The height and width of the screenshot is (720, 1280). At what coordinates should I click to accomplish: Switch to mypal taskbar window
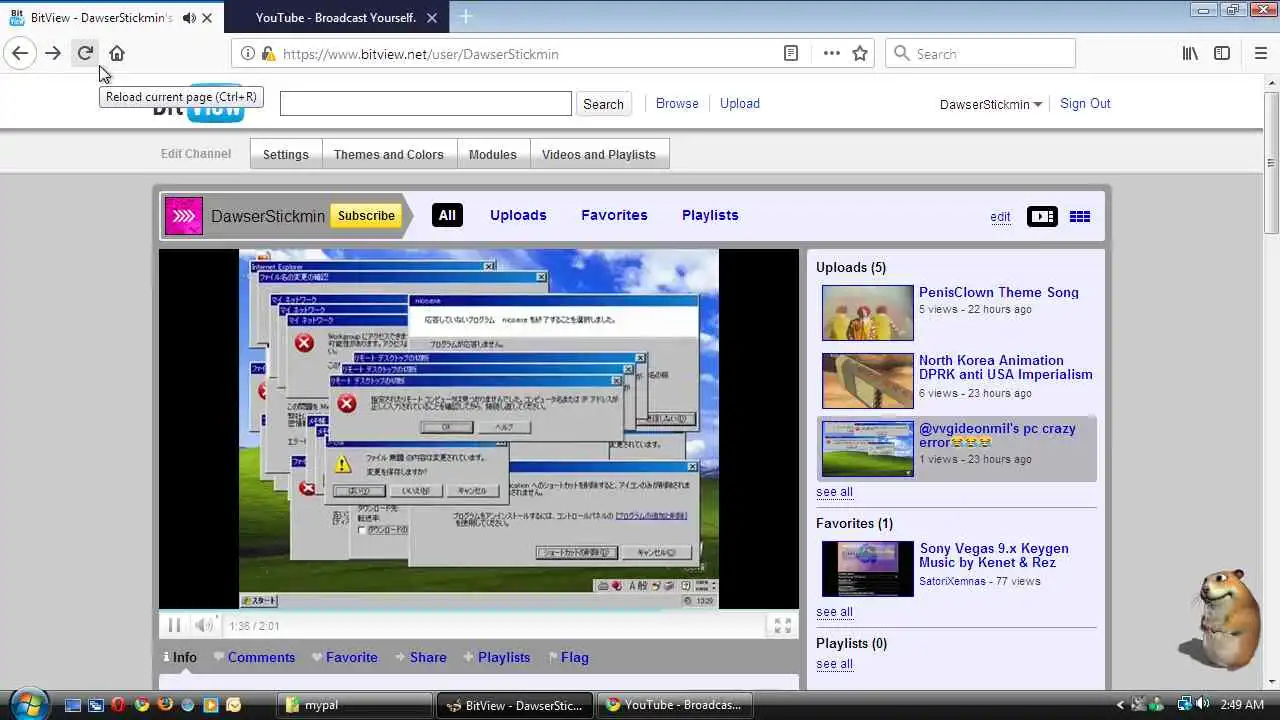(354, 705)
